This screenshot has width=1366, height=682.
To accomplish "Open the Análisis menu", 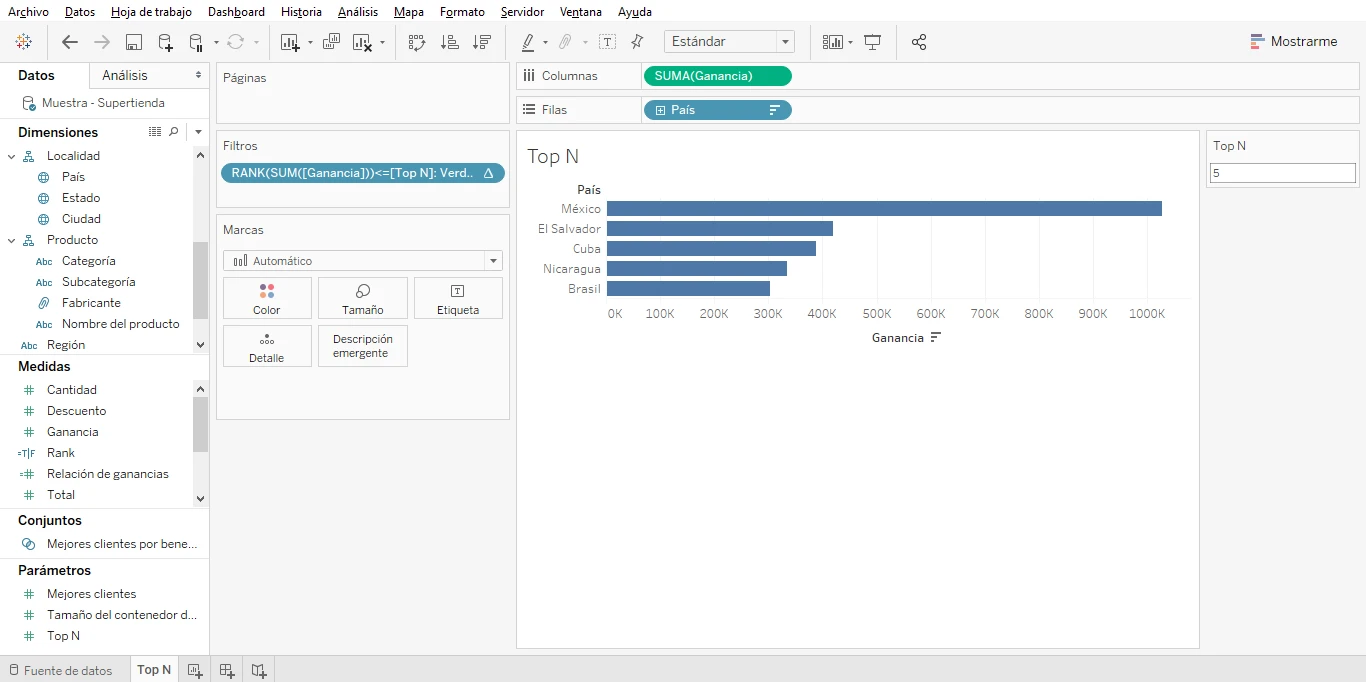I will pos(358,12).
